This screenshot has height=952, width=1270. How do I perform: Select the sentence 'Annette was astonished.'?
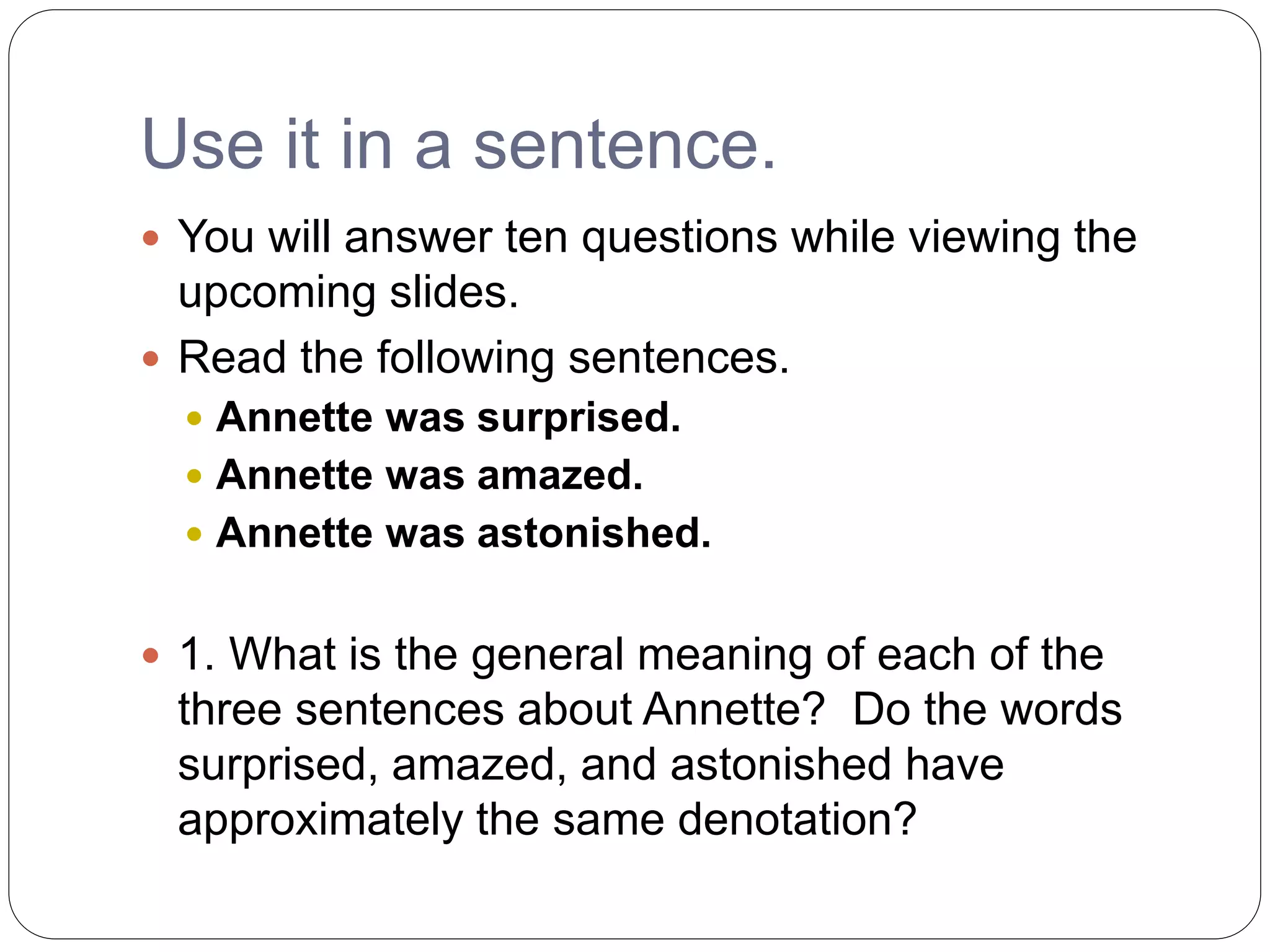pos(463,532)
